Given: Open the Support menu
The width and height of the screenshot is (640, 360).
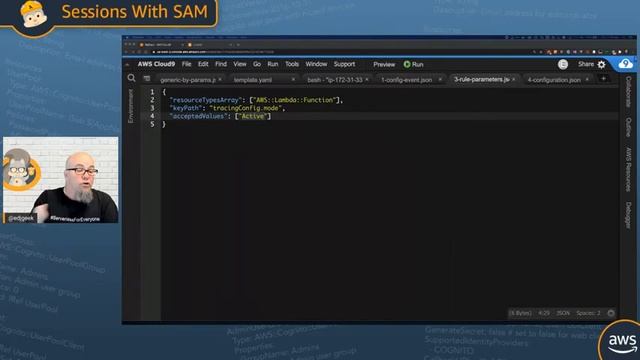Looking at the screenshot, I should [344, 64].
